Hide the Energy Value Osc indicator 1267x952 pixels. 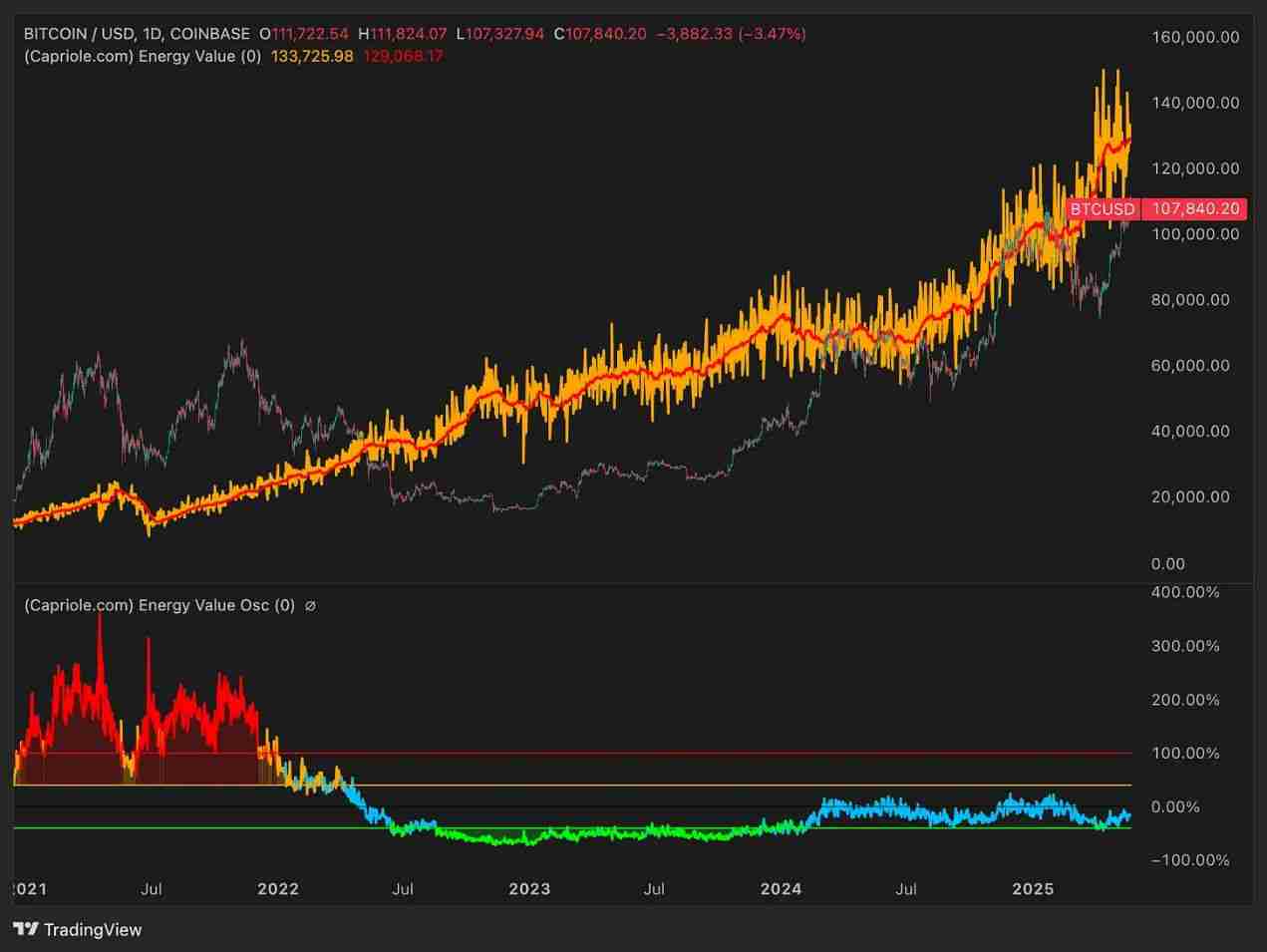point(309,605)
